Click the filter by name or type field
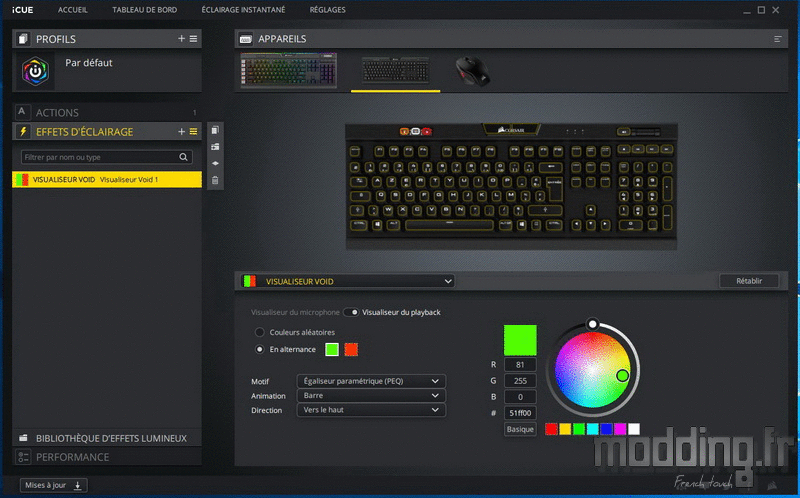Viewport: 800px width, 498px height. pyautogui.click(x=107, y=157)
